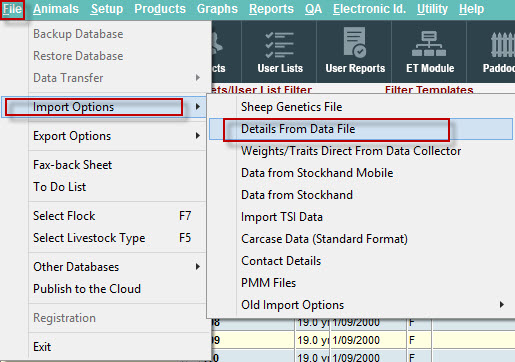Screen dimensions: 515x362
Task: Expand the Data Transfer submenu arrow
Action: [x=198, y=78]
